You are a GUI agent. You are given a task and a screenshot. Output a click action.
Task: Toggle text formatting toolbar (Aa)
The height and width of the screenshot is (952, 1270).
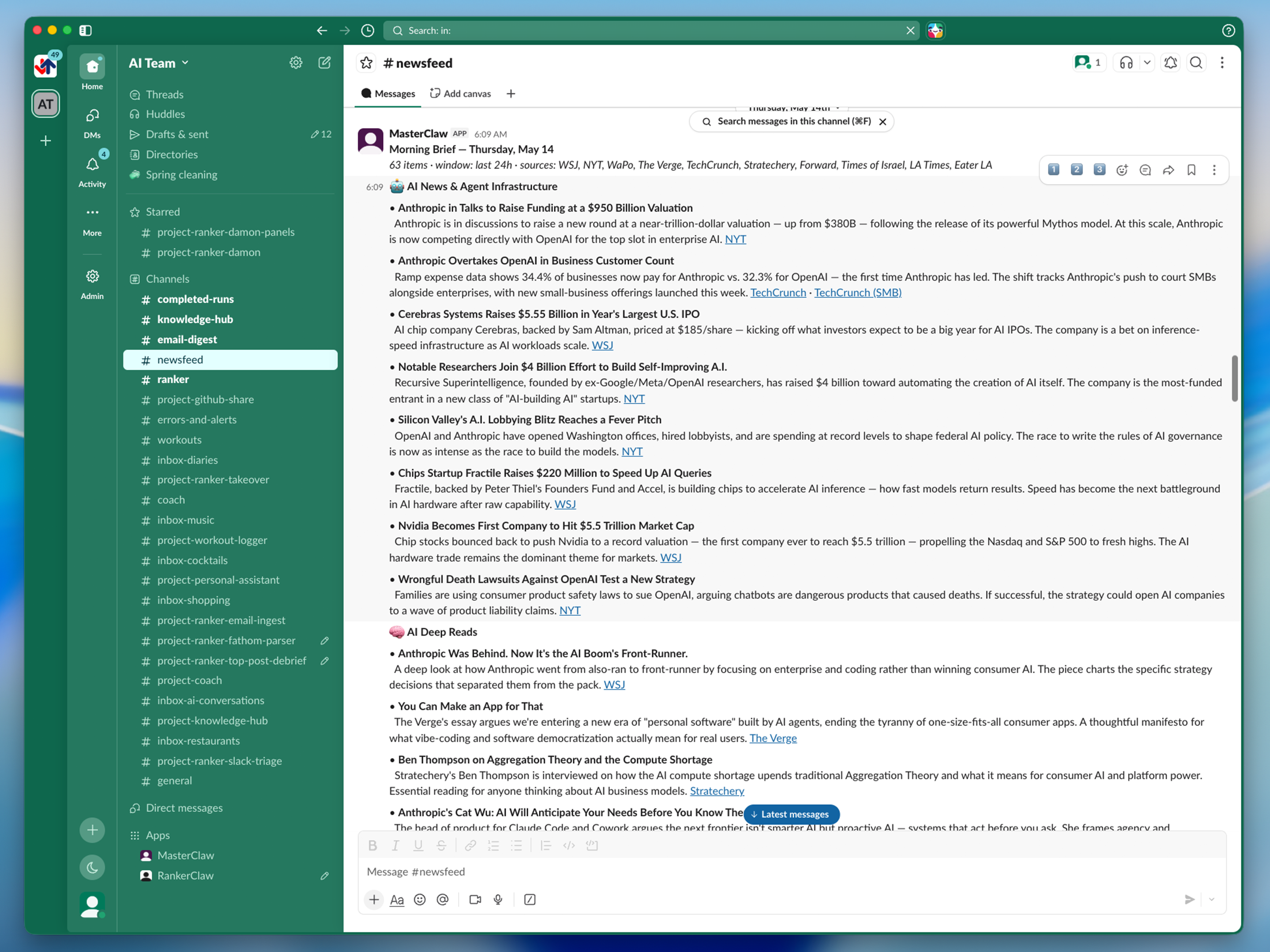coord(397,899)
